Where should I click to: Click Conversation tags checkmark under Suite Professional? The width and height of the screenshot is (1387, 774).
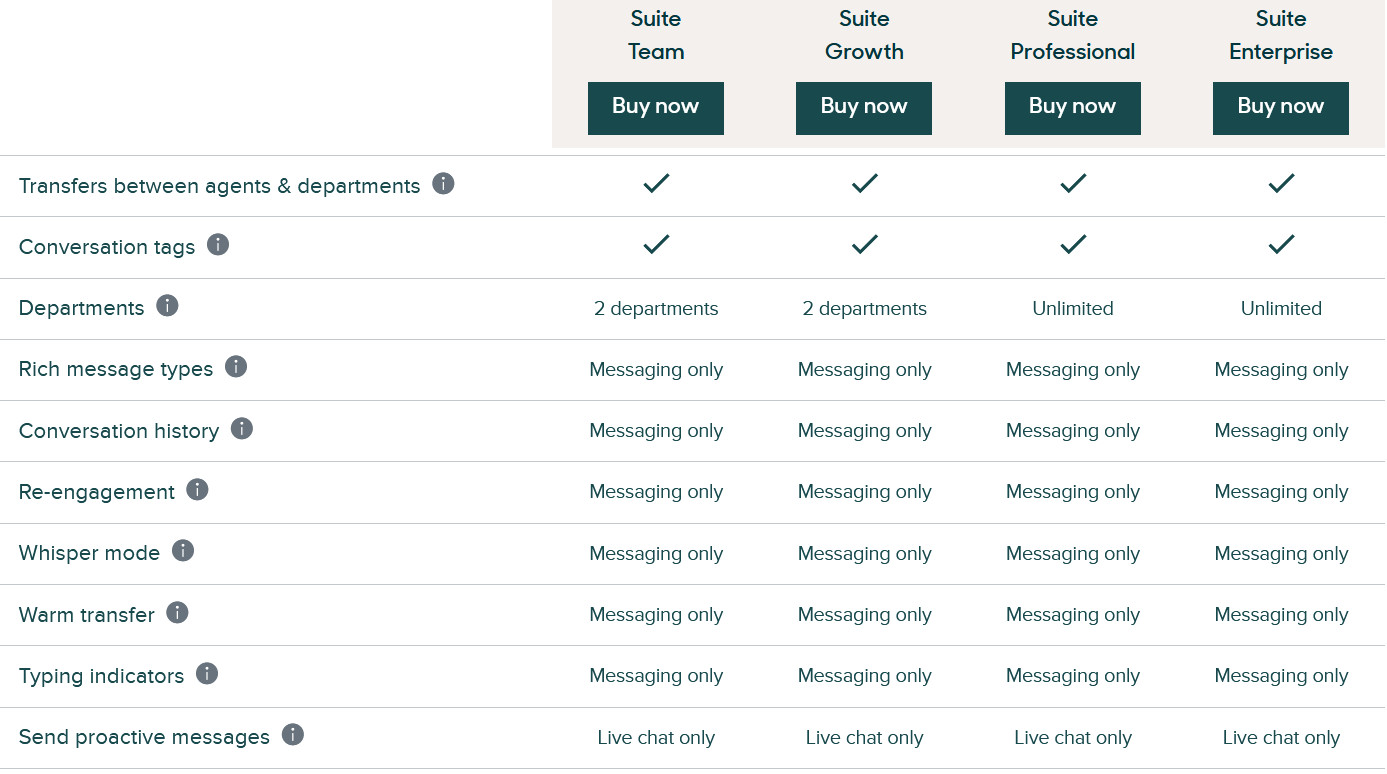point(1073,244)
